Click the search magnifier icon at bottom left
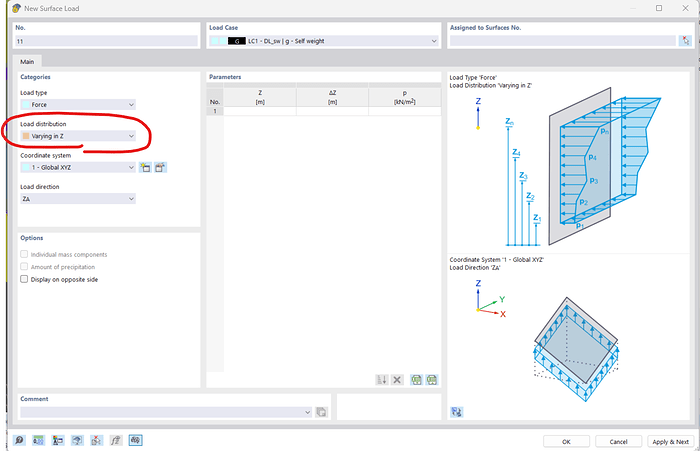This screenshot has width=700, height=451. point(20,440)
